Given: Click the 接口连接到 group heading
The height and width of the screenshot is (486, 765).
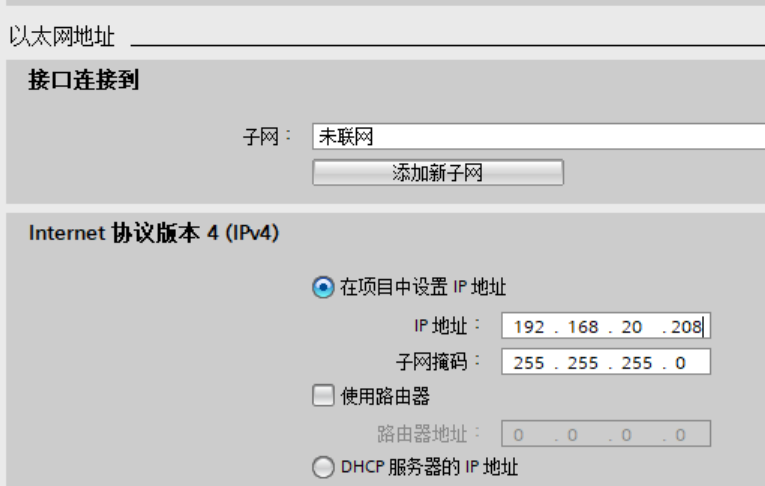Looking at the screenshot, I should (x=83, y=80).
